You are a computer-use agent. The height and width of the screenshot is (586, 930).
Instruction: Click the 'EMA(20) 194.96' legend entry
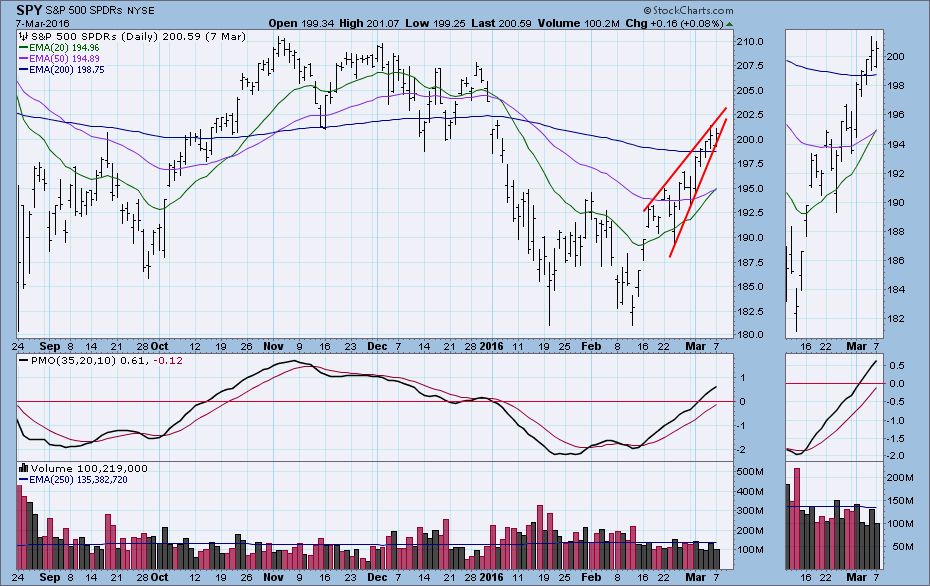pyautogui.click(x=64, y=48)
